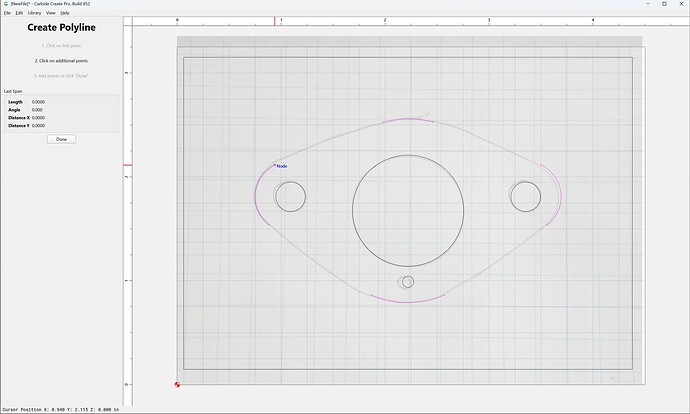This screenshot has width=690, height=414.
Task: Click the top pink arc segment
Action: [x=408, y=119]
